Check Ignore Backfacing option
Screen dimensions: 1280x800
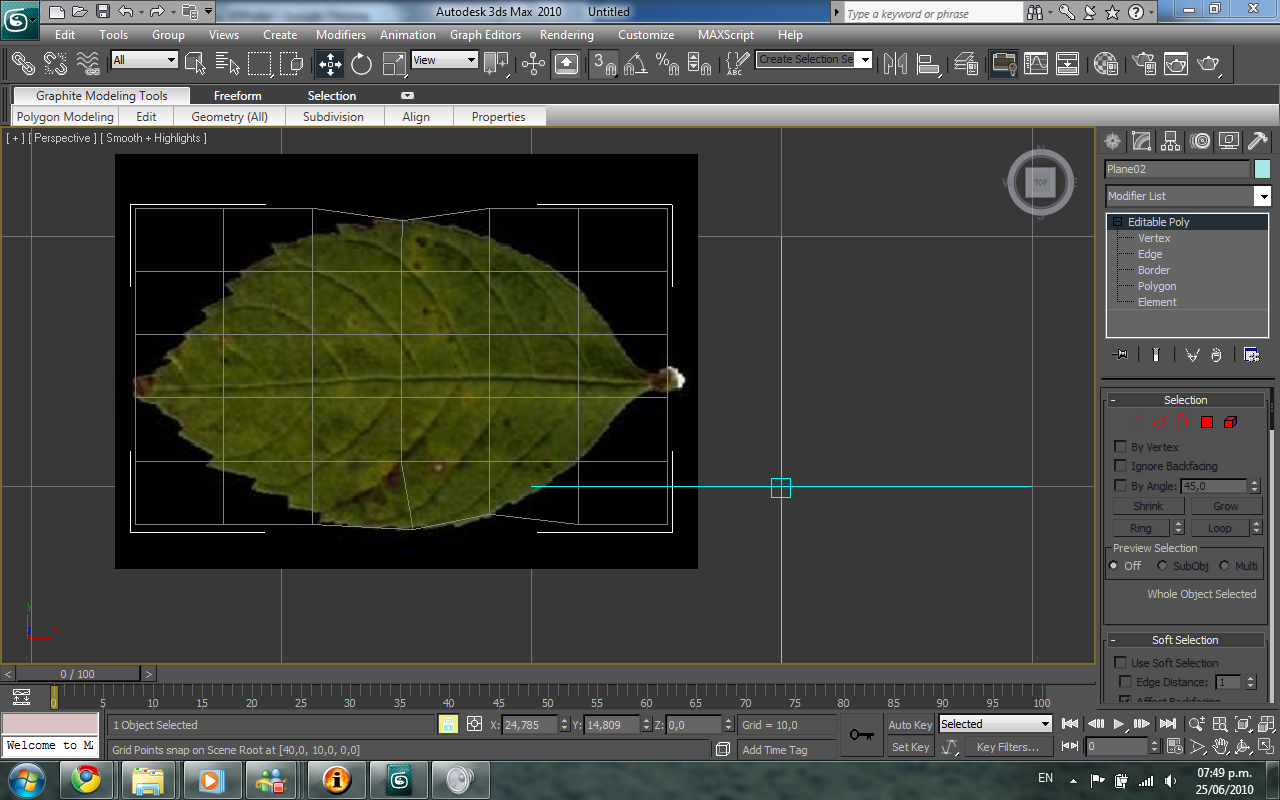(x=1120, y=466)
